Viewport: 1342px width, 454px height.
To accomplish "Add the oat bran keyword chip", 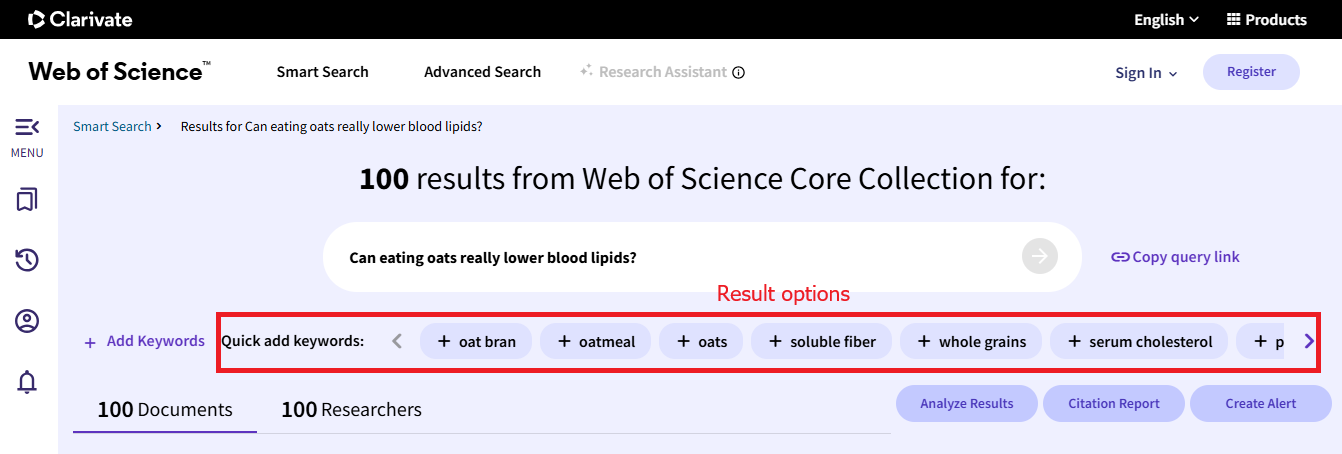I will (x=476, y=341).
